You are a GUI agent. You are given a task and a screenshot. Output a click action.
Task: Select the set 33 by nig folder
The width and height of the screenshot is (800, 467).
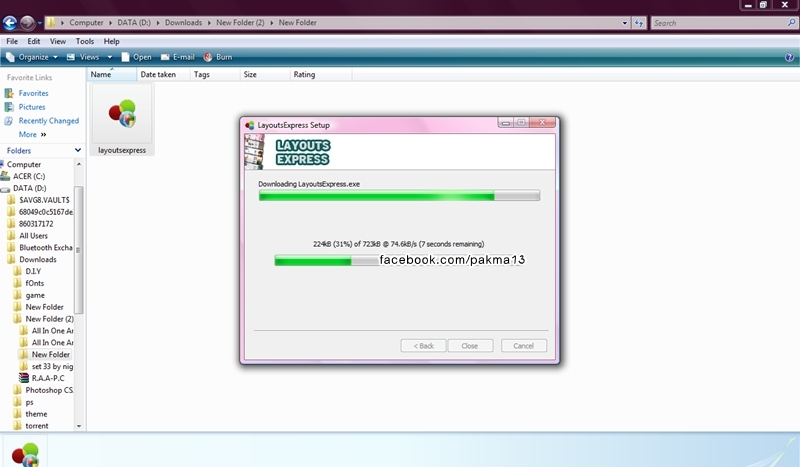(52, 366)
